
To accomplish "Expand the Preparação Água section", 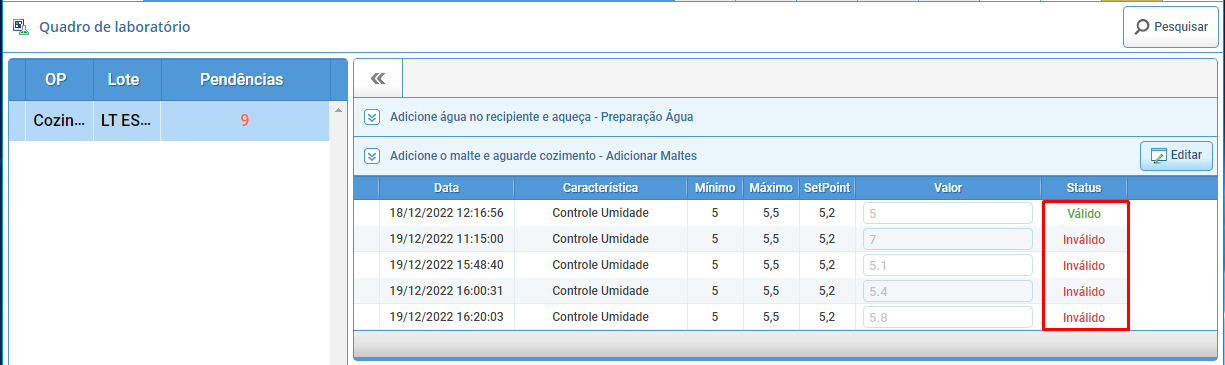I will click(372, 117).
